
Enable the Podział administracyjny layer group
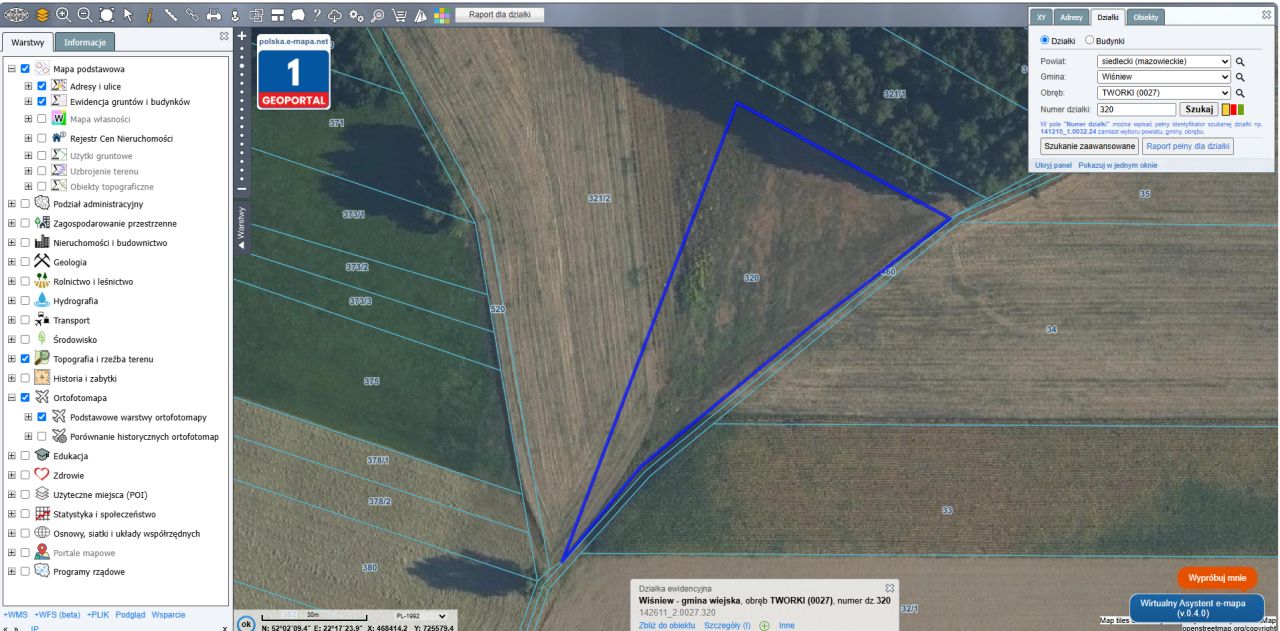click(x=25, y=204)
